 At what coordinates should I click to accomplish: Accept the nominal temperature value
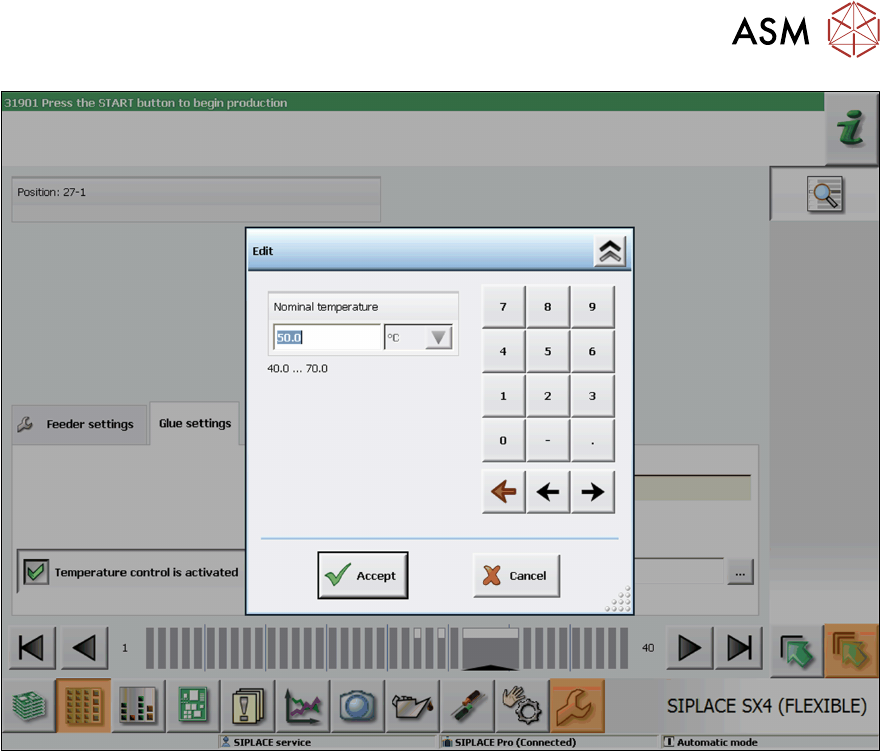click(363, 575)
